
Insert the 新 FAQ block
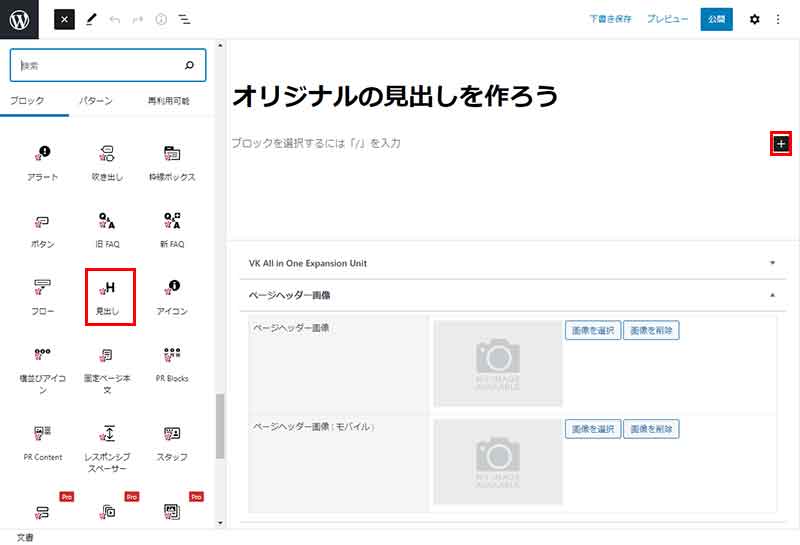[172, 229]
